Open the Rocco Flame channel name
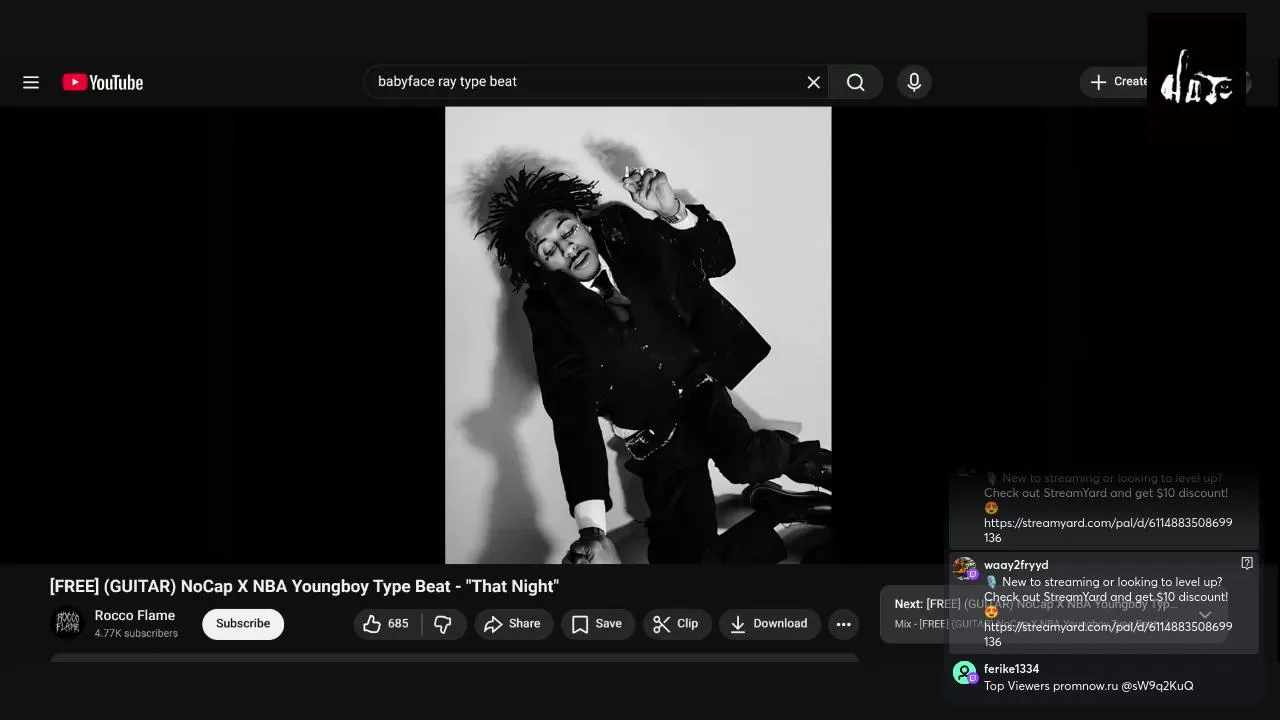The height and width of the screenshot is (720, 1280). tap(135, 616)
